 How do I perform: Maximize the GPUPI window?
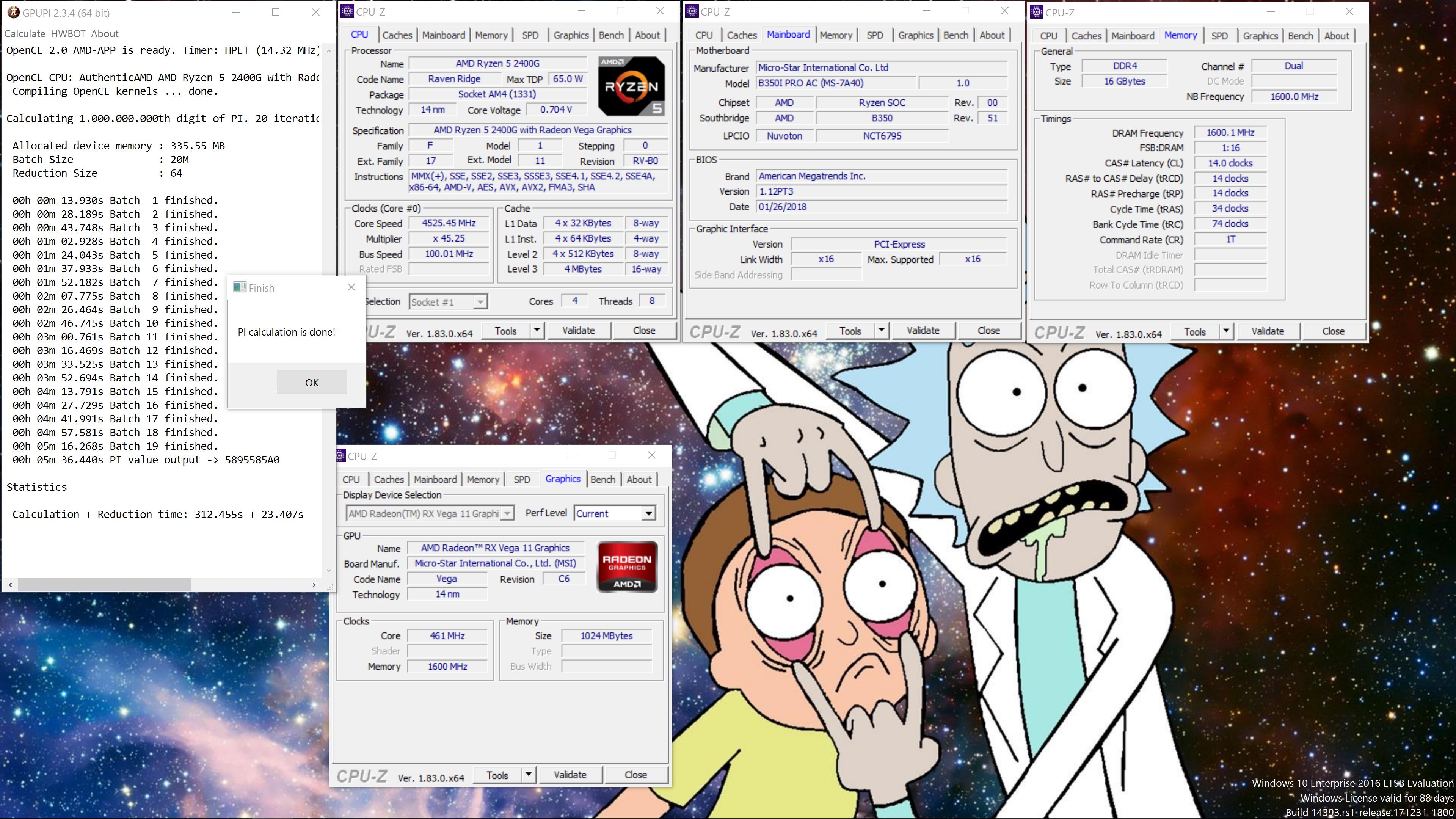(276, 12)
